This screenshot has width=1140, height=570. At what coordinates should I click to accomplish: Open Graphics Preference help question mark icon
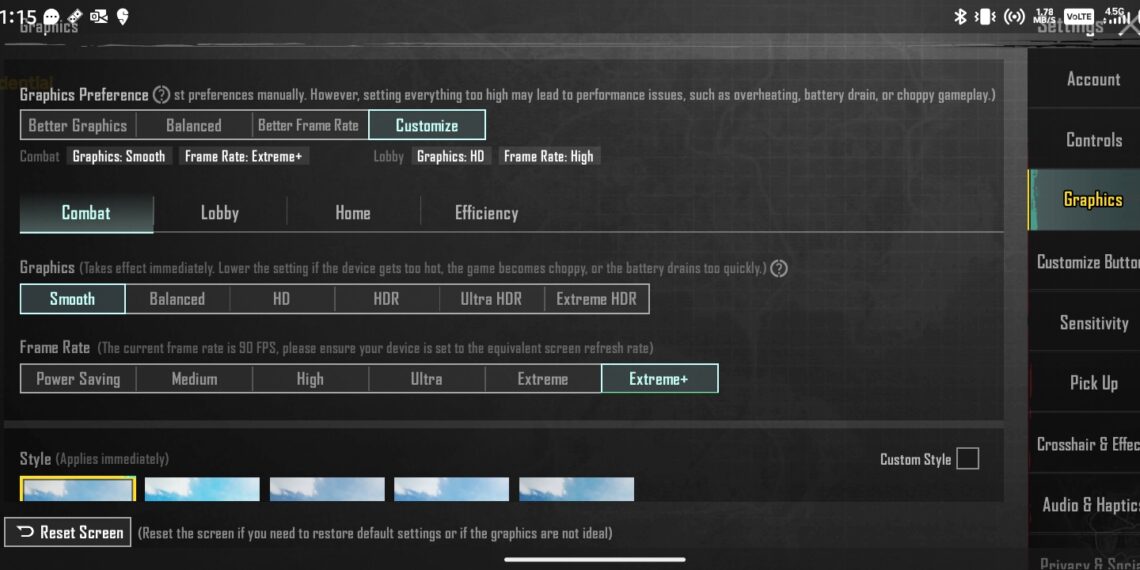tap(161, 95)
